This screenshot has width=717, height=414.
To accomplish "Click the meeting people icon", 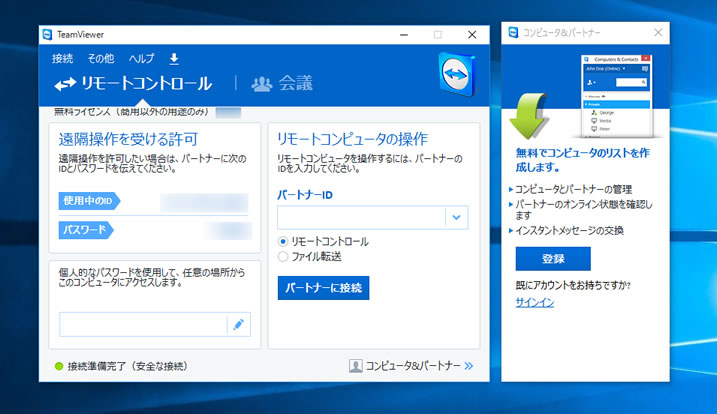I will coord(262,84).
